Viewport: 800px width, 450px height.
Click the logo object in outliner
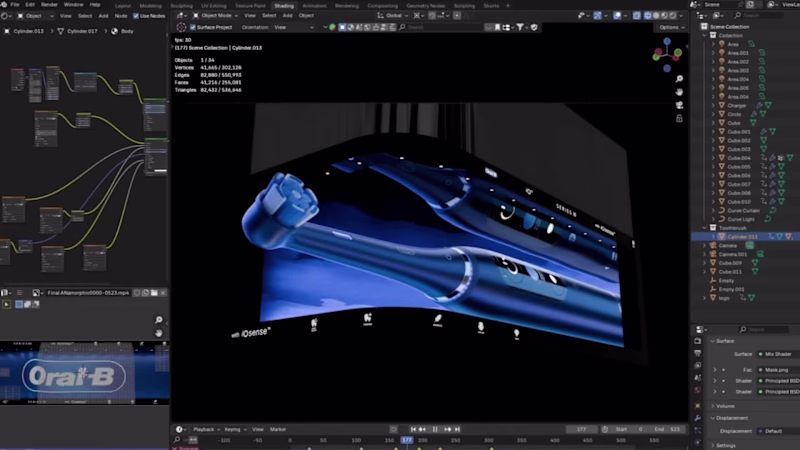point(724,298)
